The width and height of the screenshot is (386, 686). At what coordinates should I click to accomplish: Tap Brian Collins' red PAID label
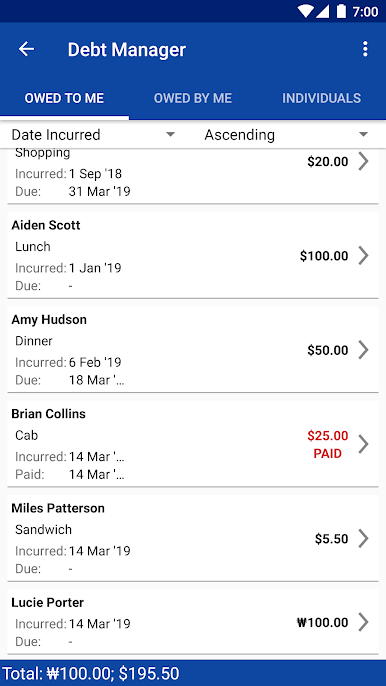point(328,454)
